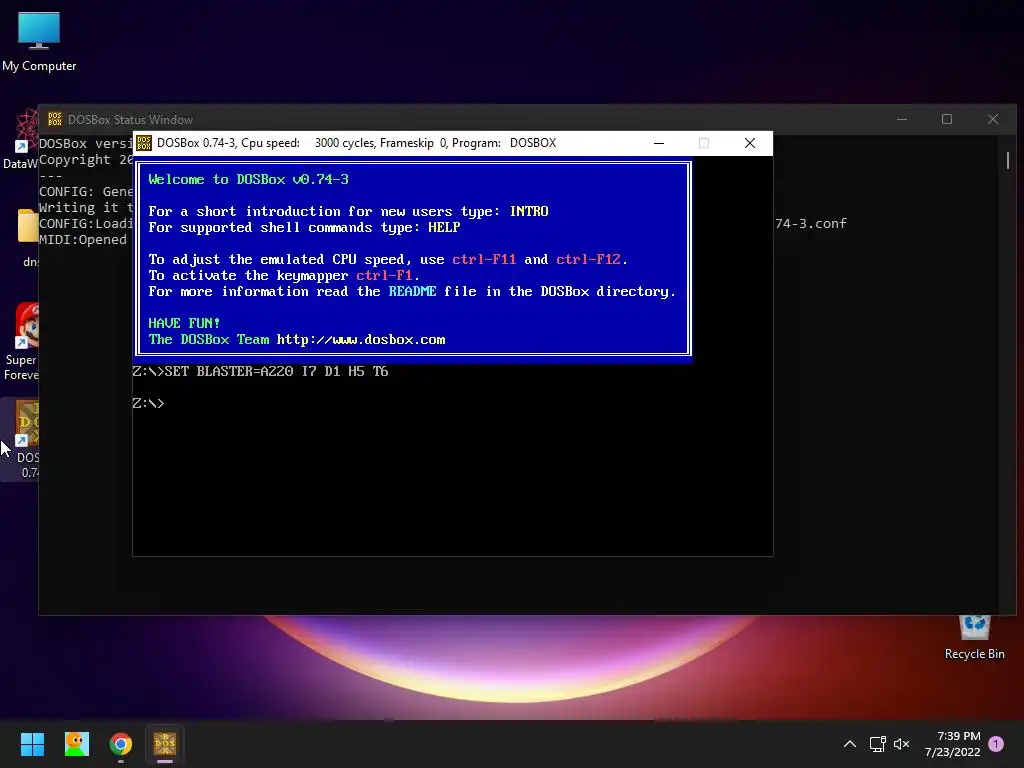Maximize the DOSBox Status Window

947,119
